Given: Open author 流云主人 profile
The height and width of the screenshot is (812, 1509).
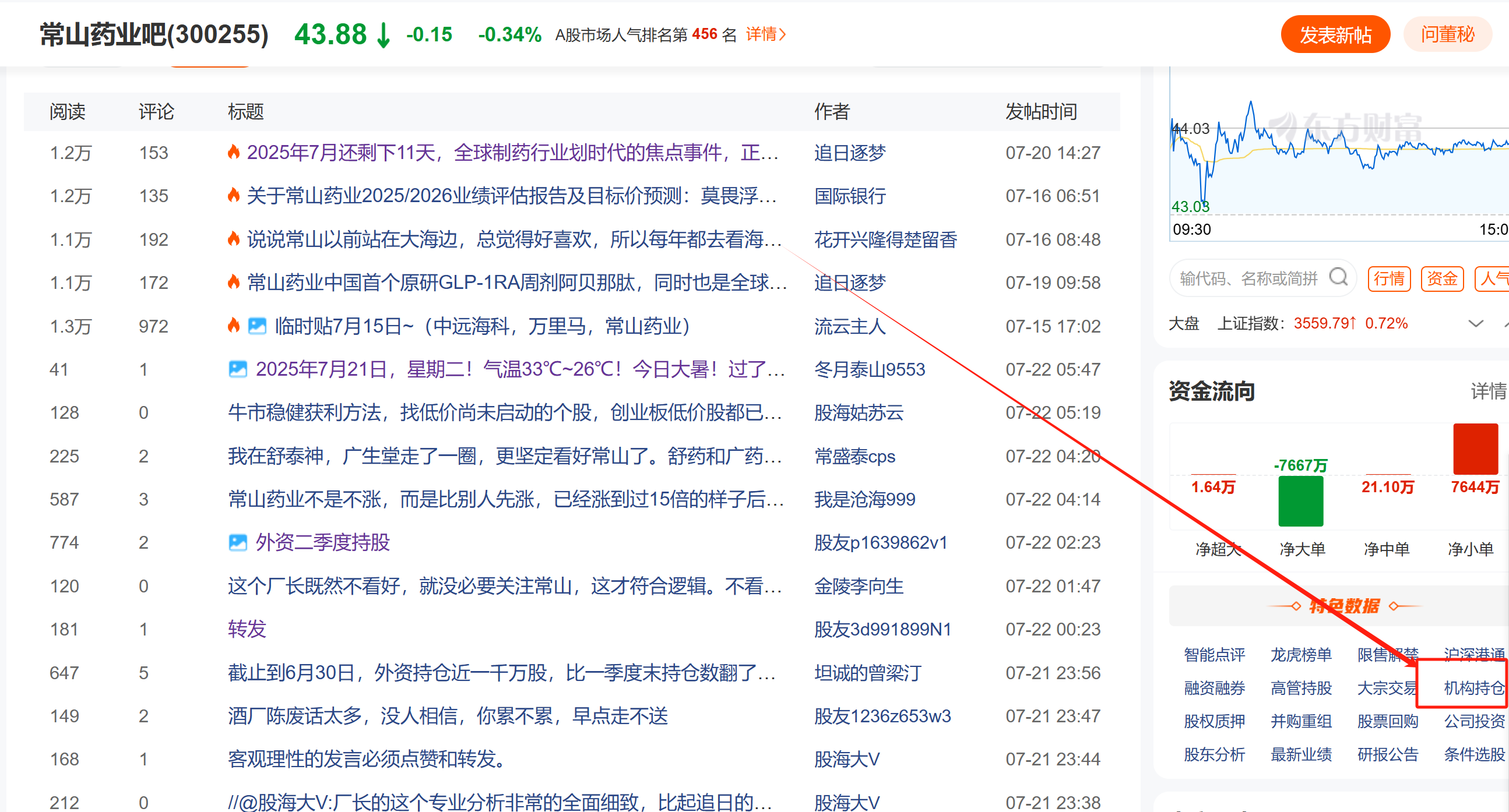Looking at the screenshot, I should 849,326.
